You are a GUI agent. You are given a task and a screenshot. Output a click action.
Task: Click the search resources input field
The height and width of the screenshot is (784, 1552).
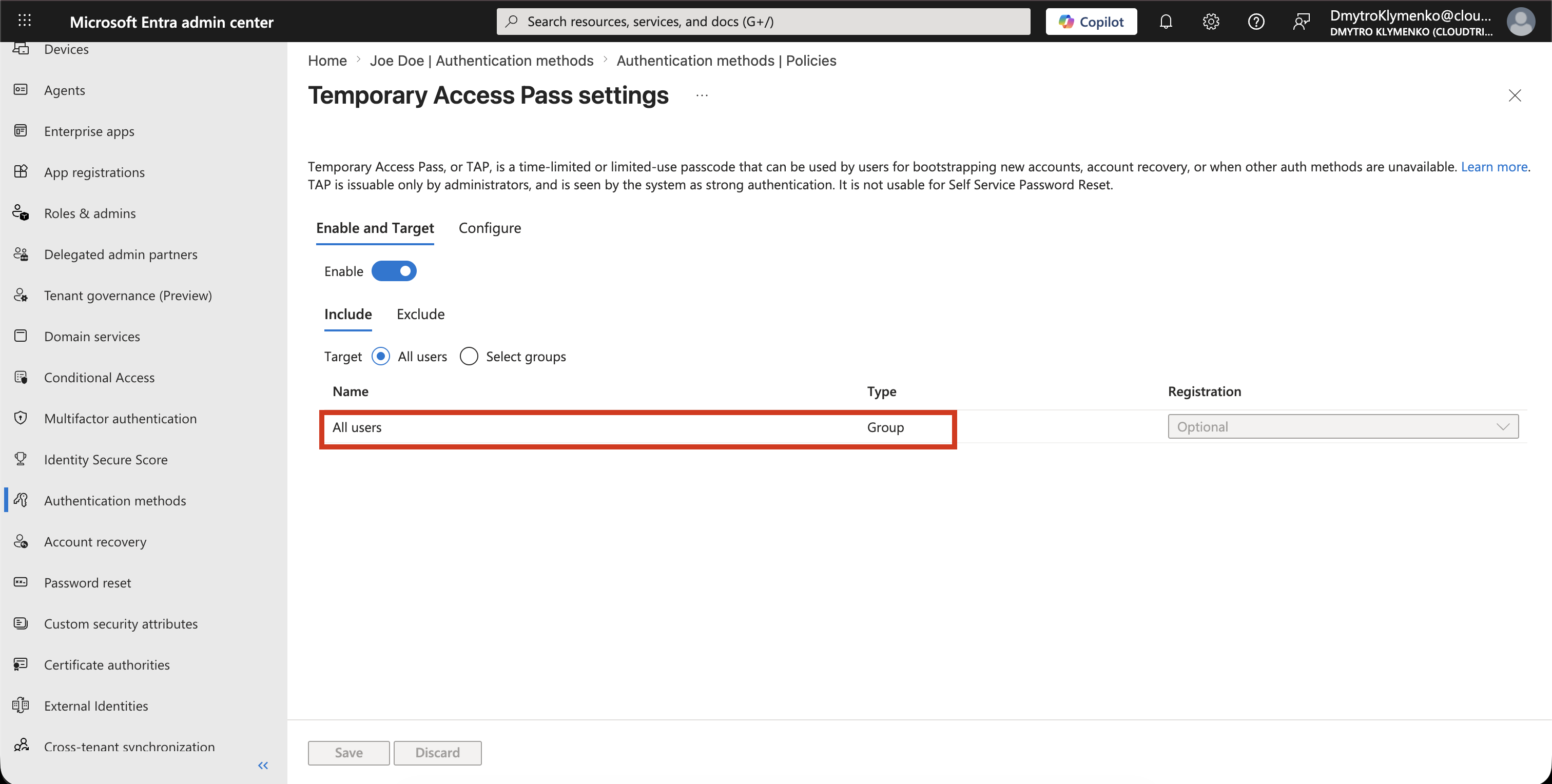(x=763, y=22)
